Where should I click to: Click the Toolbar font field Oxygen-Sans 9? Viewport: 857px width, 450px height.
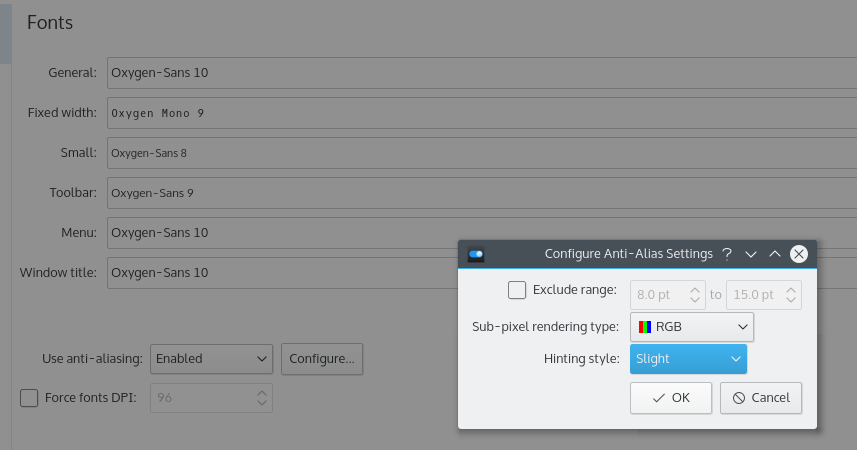point(482,193)
